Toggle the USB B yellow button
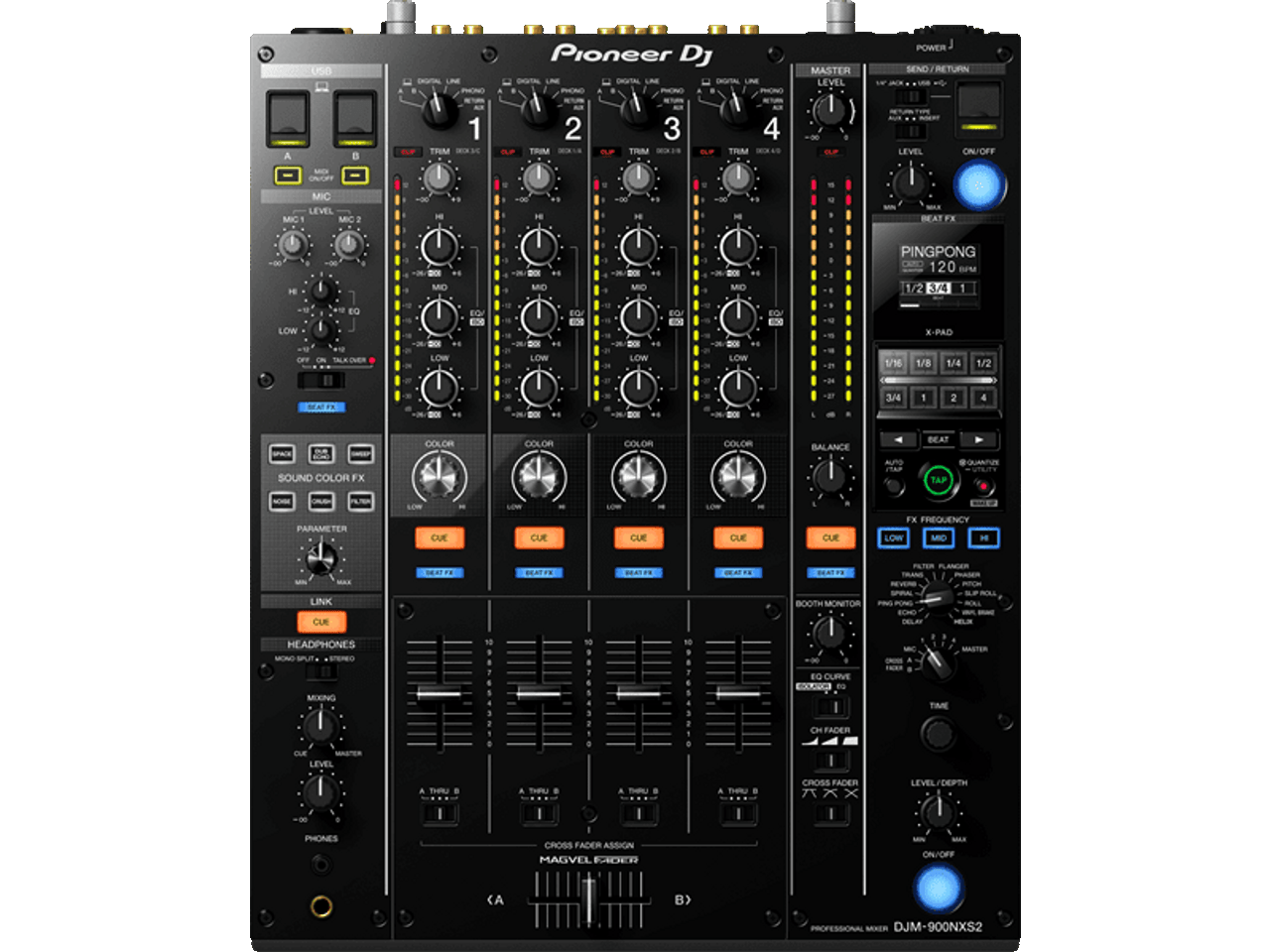 (x=355, y=176)
